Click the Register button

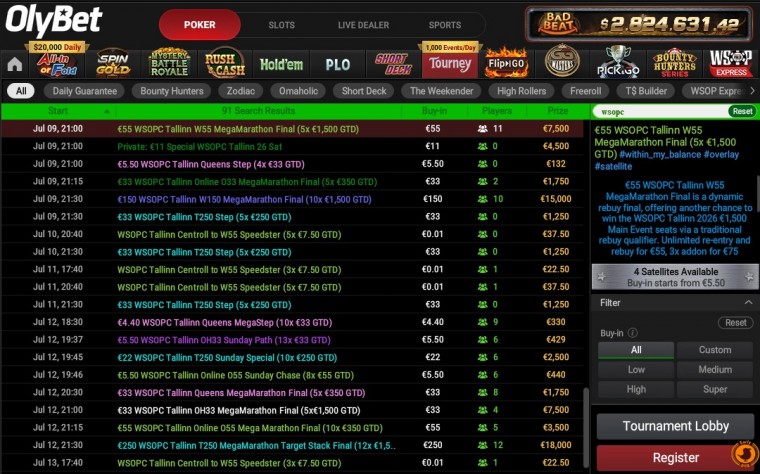point(675,458)
